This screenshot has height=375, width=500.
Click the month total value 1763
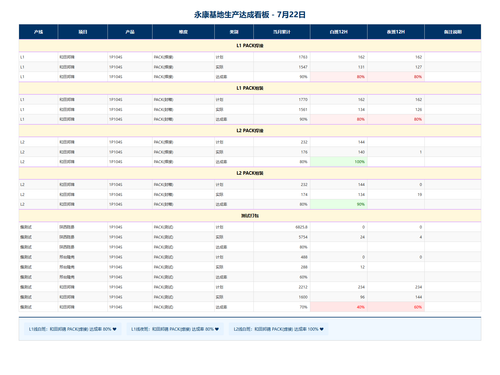click(x=303, y=57)
